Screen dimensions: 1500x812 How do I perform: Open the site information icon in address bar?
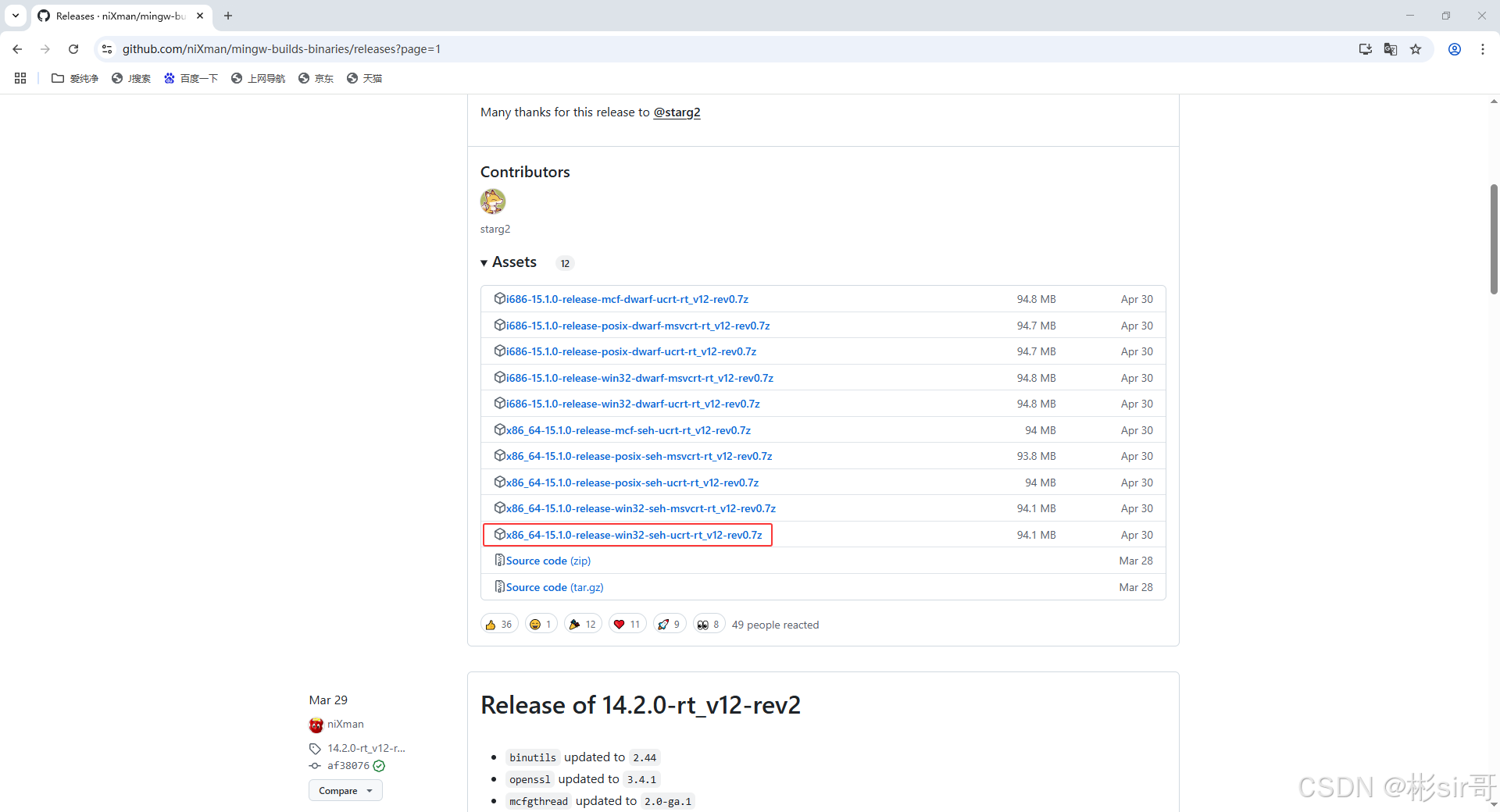pos(107,49)
